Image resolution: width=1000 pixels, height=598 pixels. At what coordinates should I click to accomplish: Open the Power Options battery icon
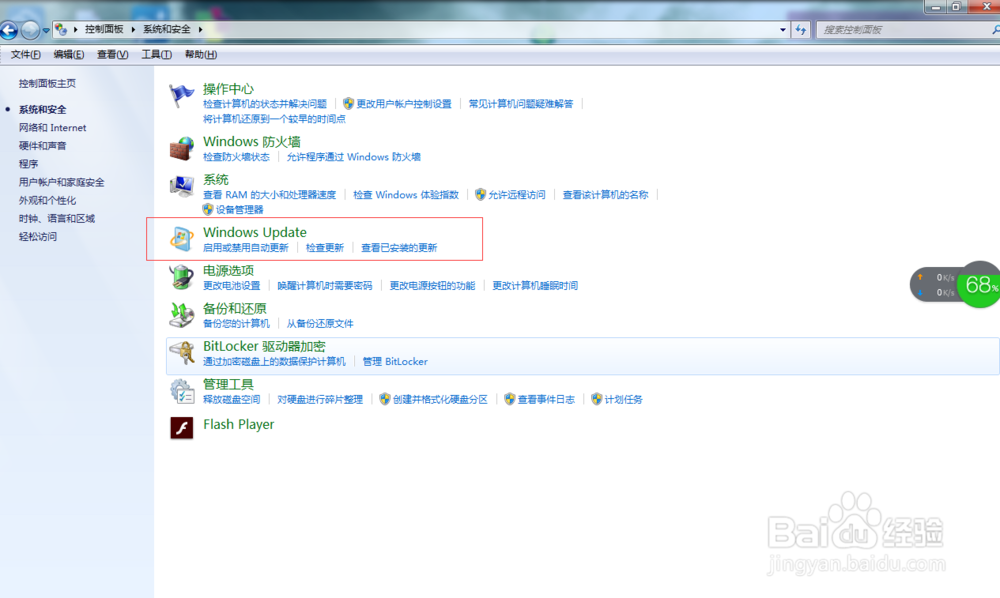click(x=182, y=277)
